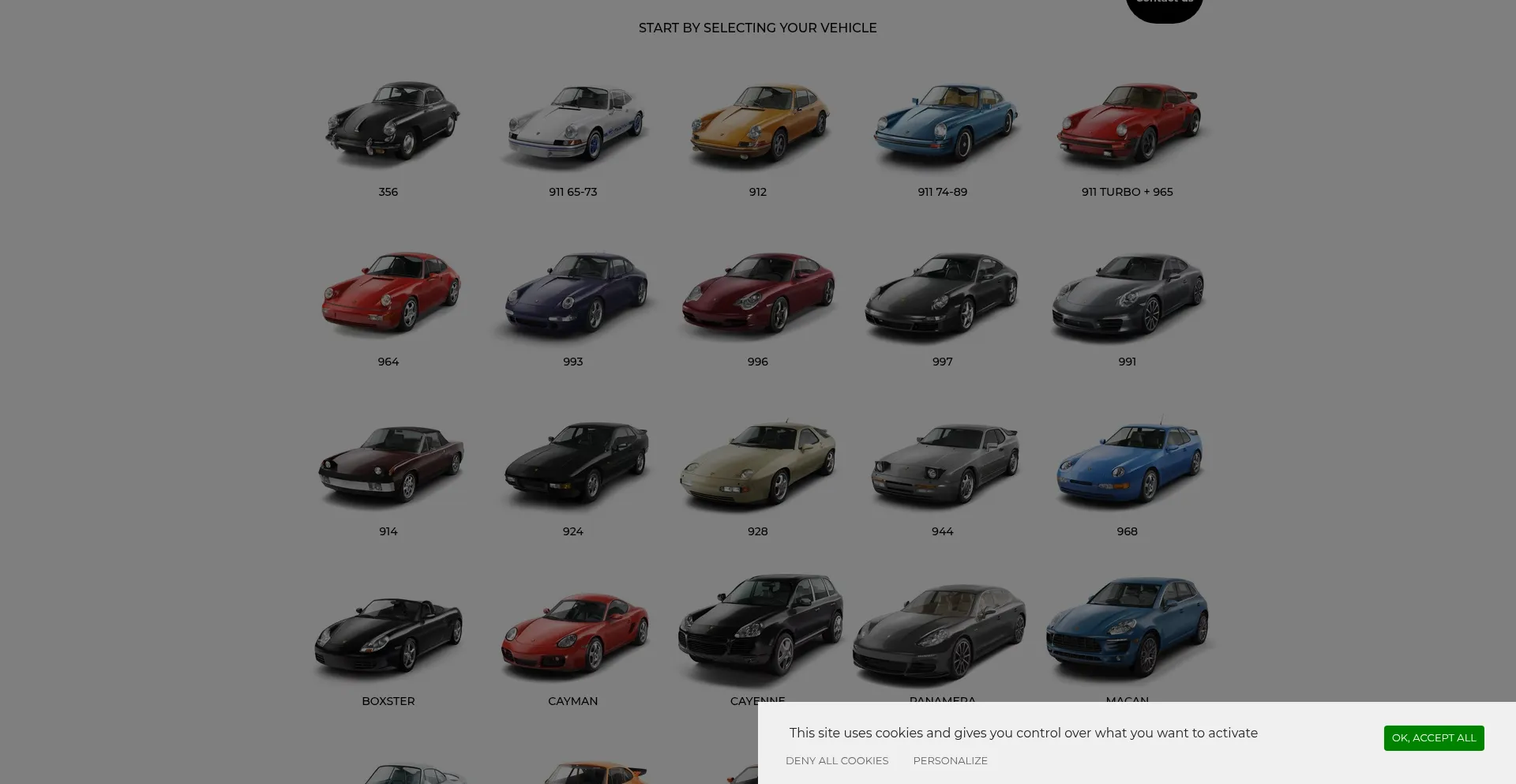1516x784 pixels.
Task: Select the black 997 car image
Action: click(942, 294)
